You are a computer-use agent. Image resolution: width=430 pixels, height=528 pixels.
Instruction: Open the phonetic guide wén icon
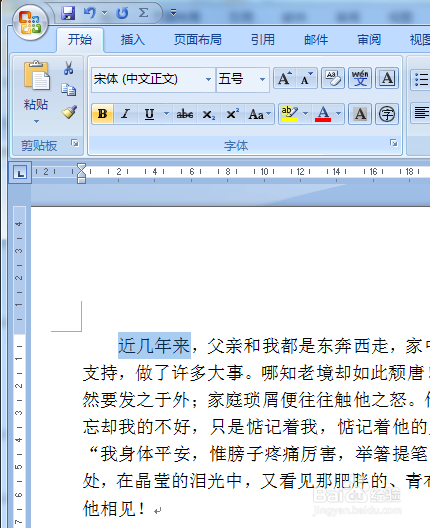pos(360,79)
